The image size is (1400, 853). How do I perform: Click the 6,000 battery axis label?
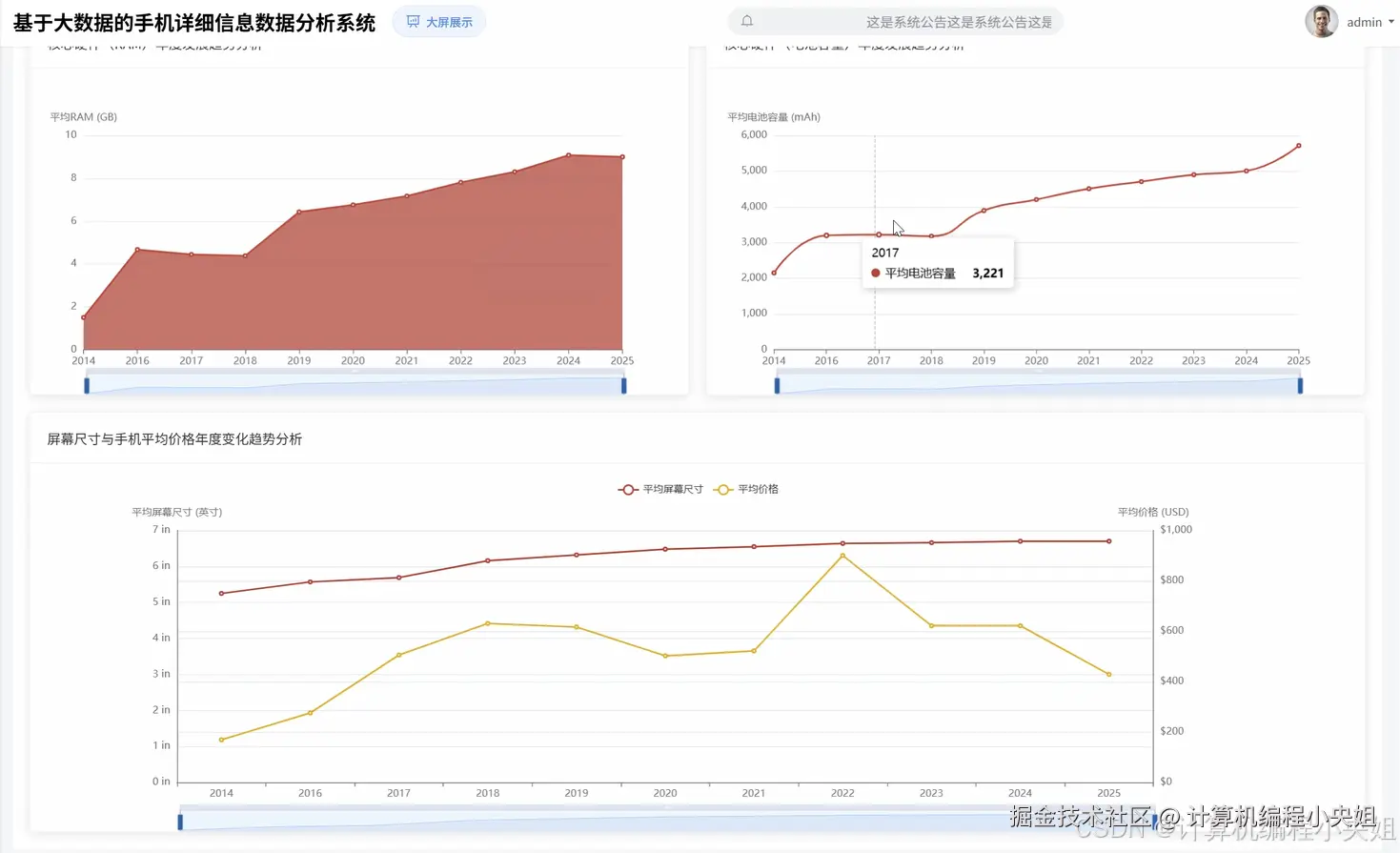[x=754, y=135]
